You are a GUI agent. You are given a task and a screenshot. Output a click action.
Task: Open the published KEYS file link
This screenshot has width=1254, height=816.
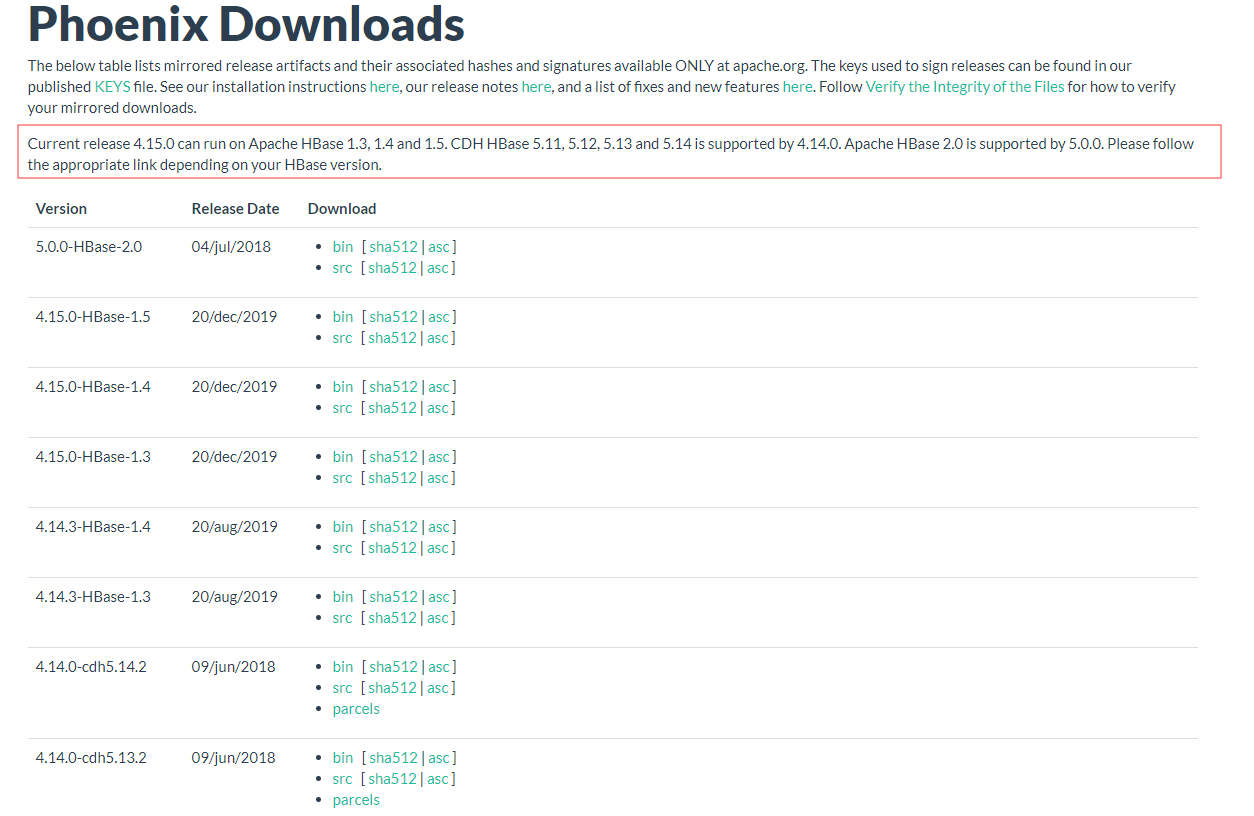pyautogui.click(x=112, y=87)
